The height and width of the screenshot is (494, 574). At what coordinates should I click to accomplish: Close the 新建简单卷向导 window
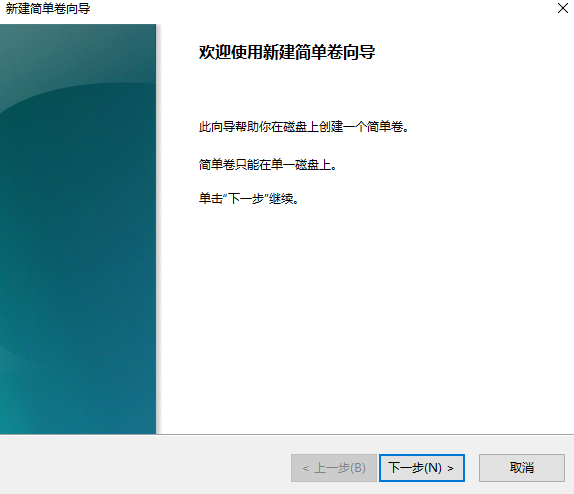563,8
